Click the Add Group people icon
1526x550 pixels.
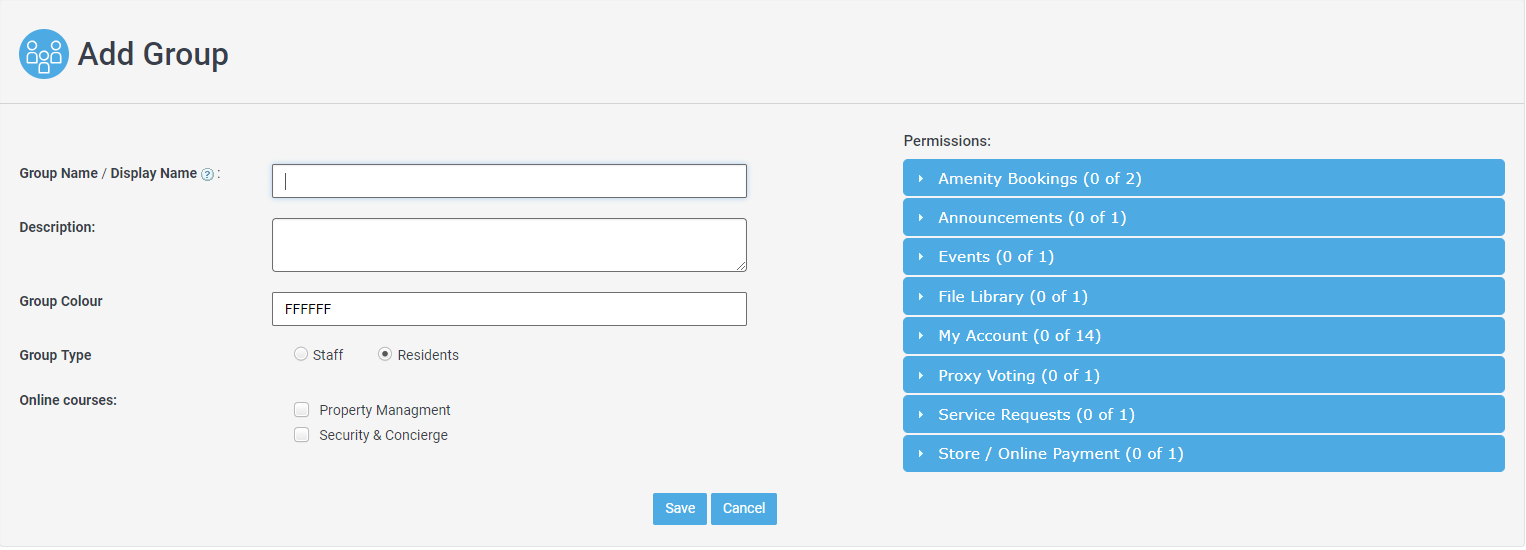click(x=44, y=54)
